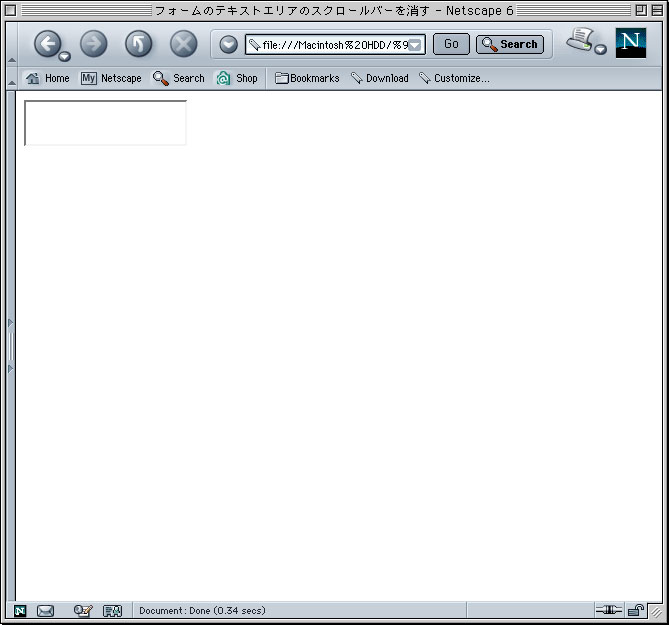Open the round dropdown button beside the URL bar
Image resolution: width=669 pixels, height=625 pixels.
pyautogui.click(x=229, y=44)
